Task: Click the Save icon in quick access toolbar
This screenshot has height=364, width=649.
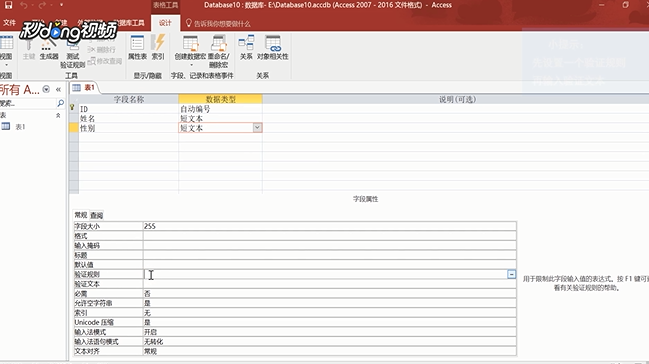Action: 8,5
